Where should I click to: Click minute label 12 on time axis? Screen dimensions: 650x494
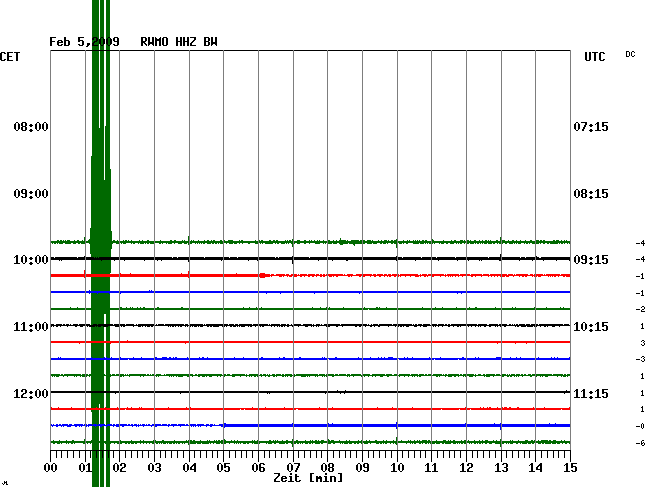coord(466,467)
